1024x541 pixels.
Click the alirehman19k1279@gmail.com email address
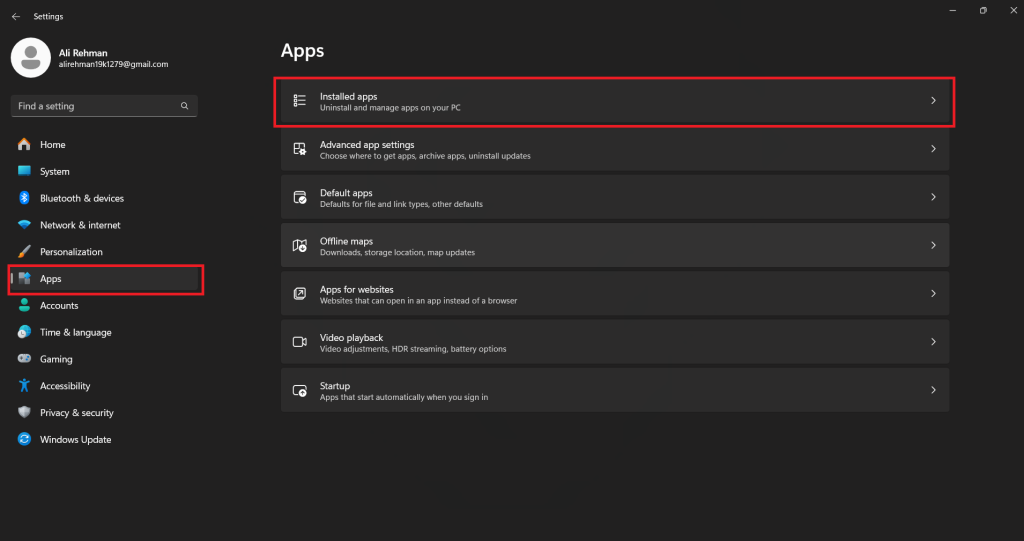114,65
